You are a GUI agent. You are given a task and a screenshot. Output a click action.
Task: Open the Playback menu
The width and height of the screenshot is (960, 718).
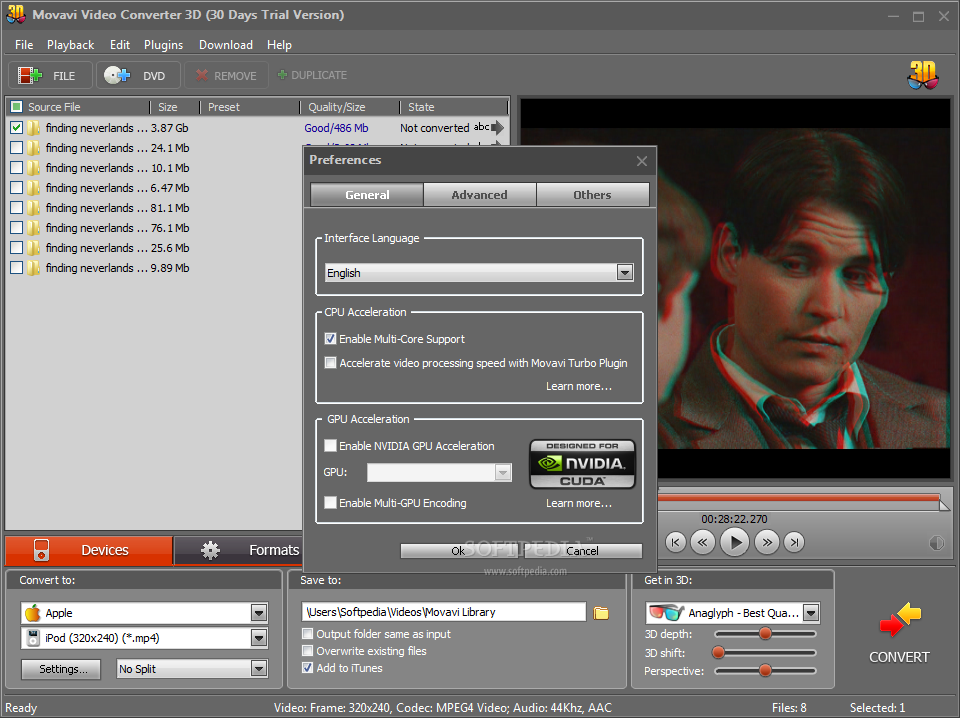click(70, 45)
